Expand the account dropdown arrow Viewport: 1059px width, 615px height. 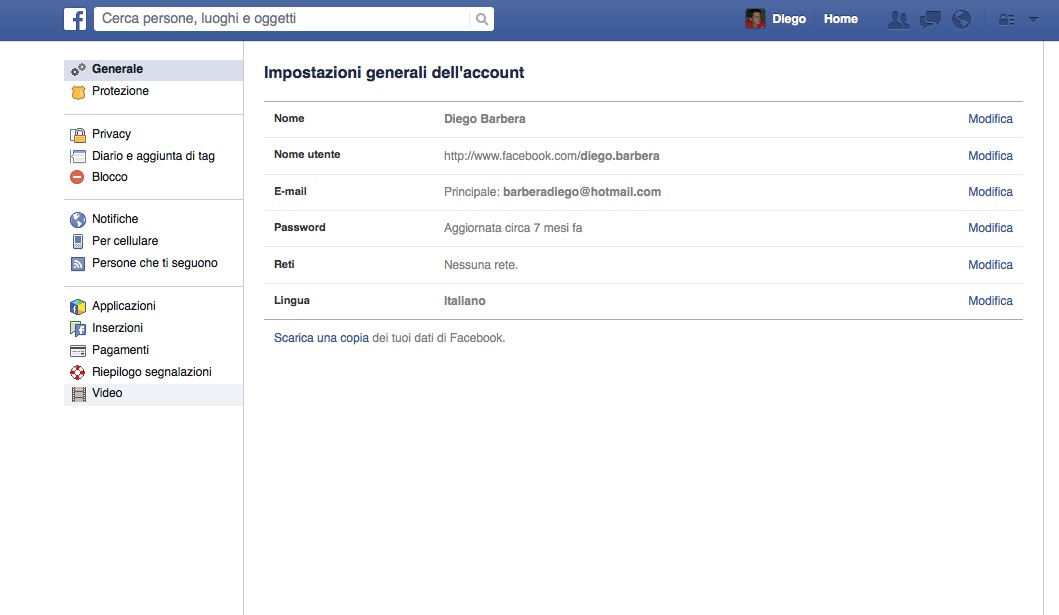[x=1033, y=20]
